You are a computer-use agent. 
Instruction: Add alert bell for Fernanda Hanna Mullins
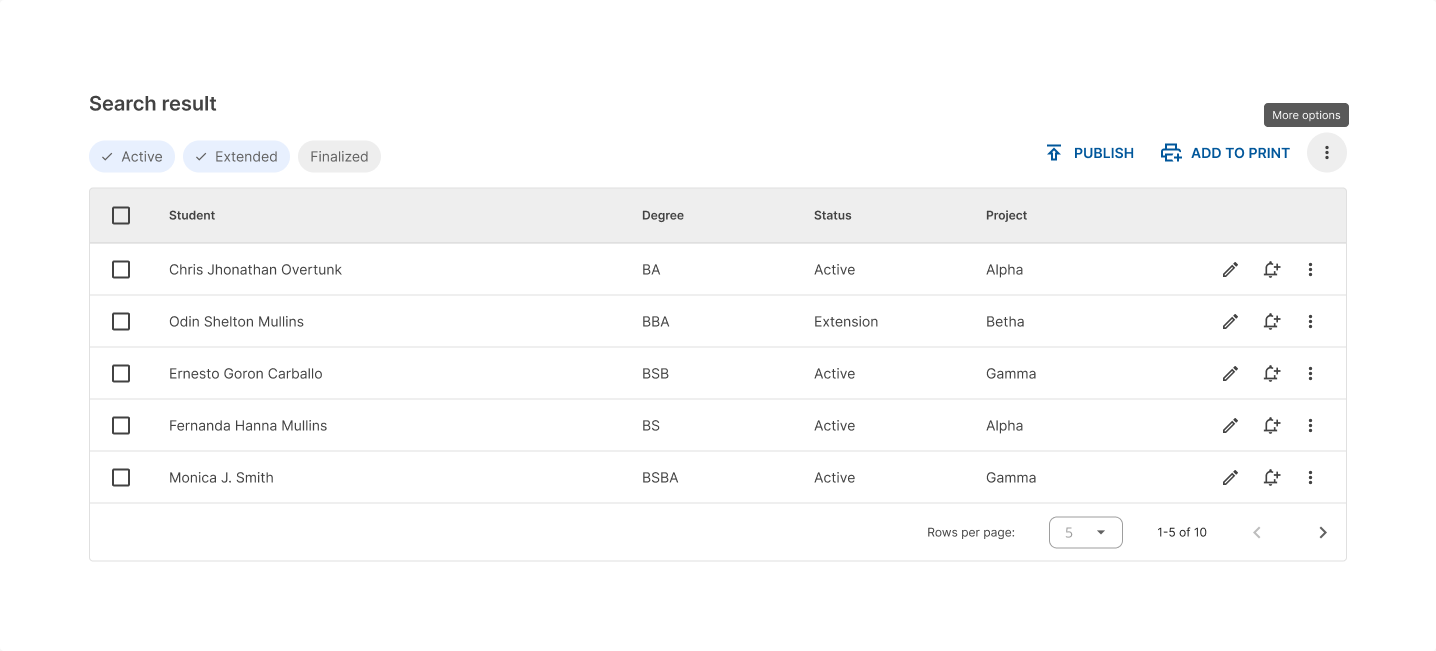pyautogui.click(x=1271, y=425)
